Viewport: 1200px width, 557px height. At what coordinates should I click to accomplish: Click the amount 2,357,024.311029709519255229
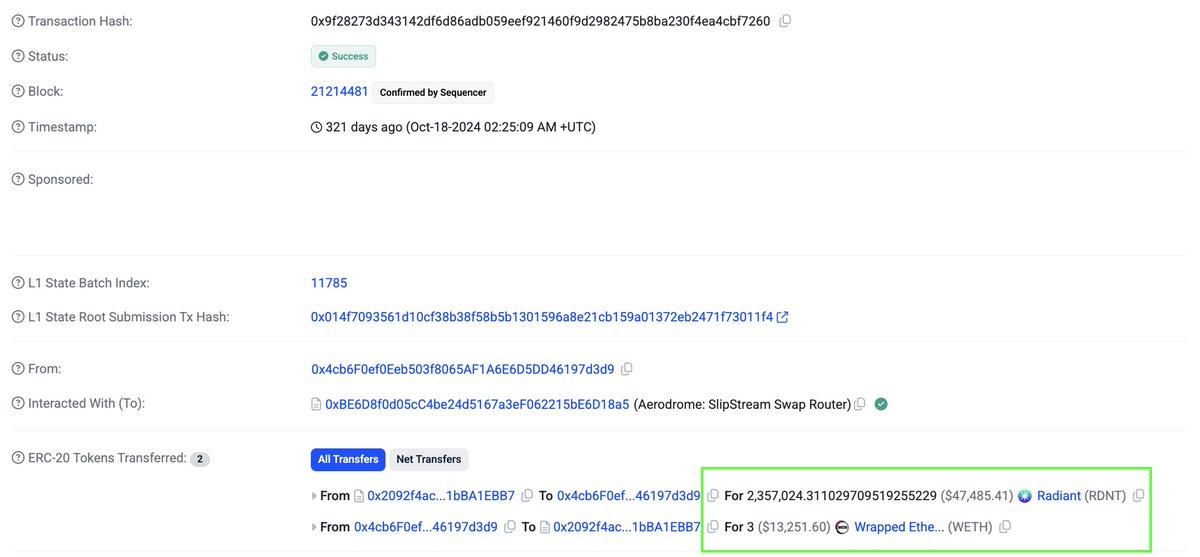[x=842, y=496]
